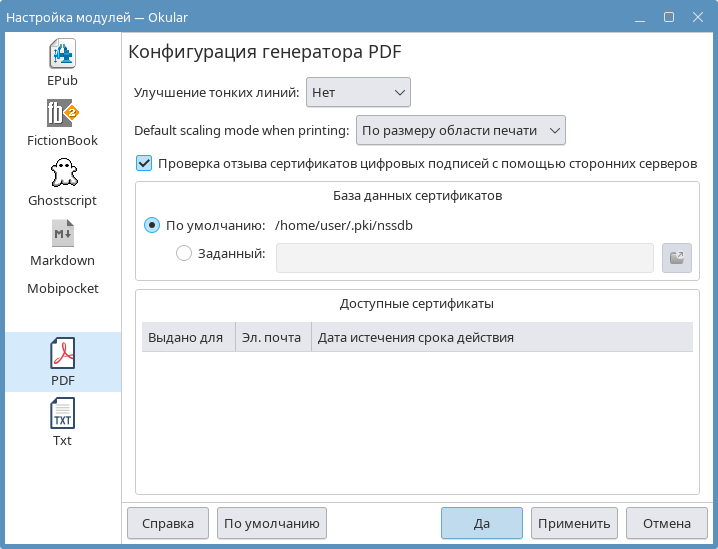
Task: Open the Mobipocket module entry
Action: click(x=62, y=288)
